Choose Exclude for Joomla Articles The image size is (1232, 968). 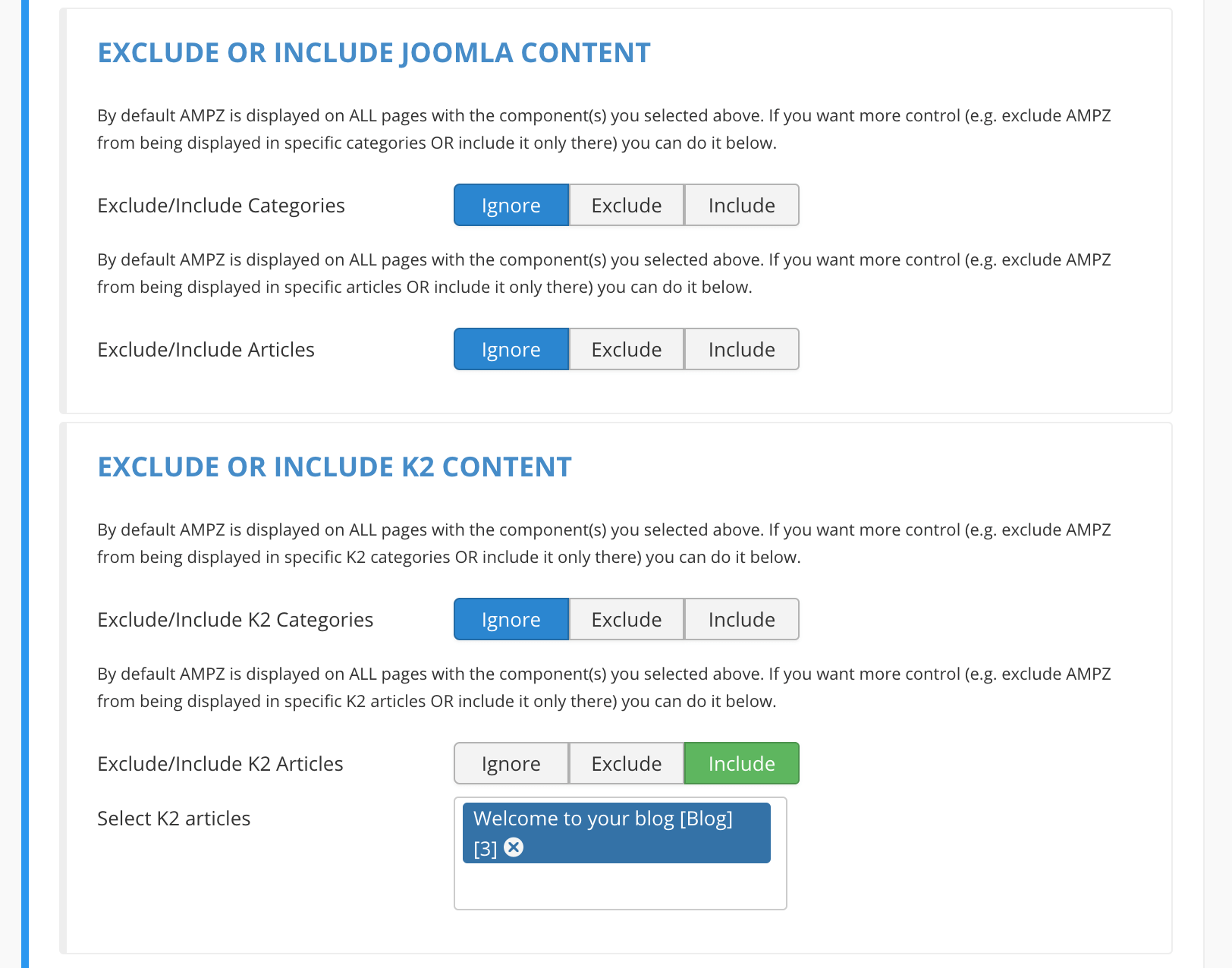coord(627,349)
